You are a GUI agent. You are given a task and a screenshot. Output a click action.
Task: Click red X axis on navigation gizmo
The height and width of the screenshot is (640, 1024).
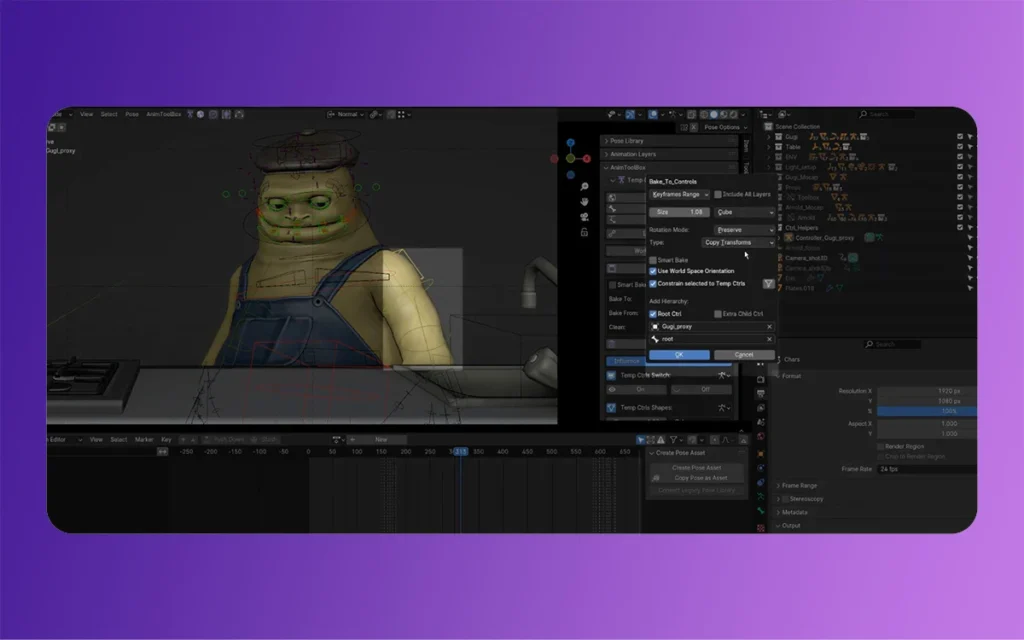click(x=586, y=159)
